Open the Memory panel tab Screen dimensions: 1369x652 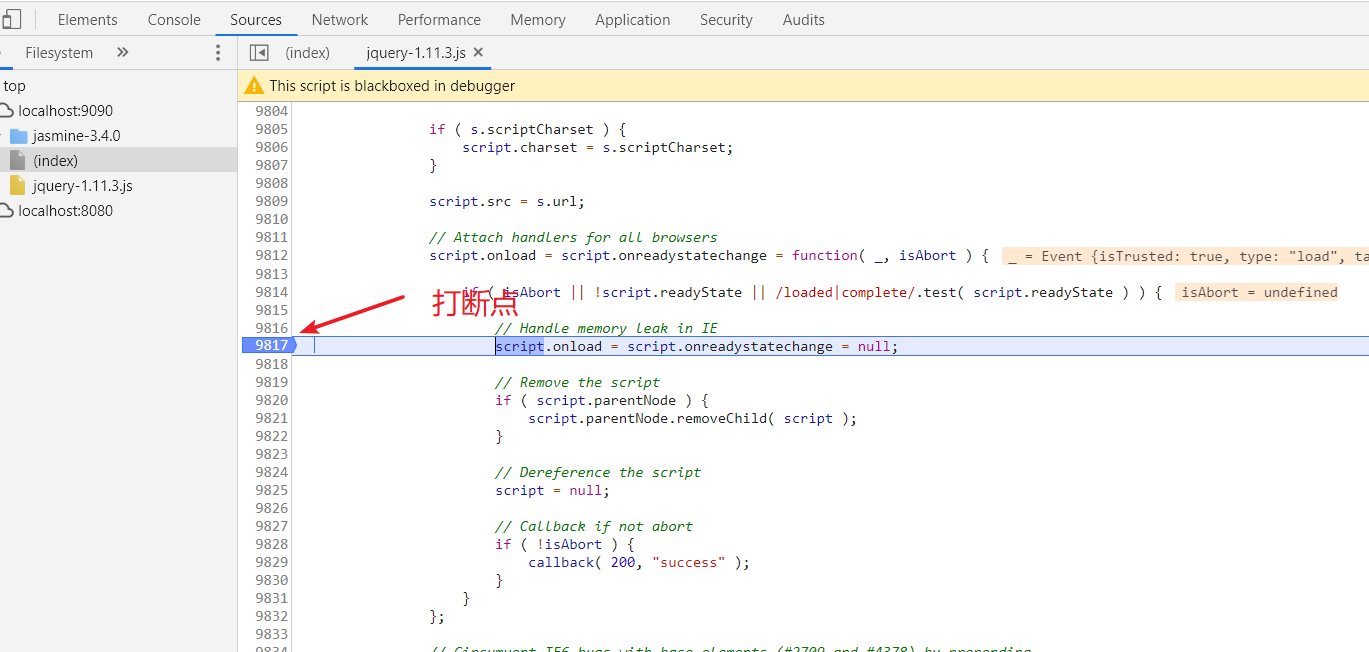coord(537,19)
